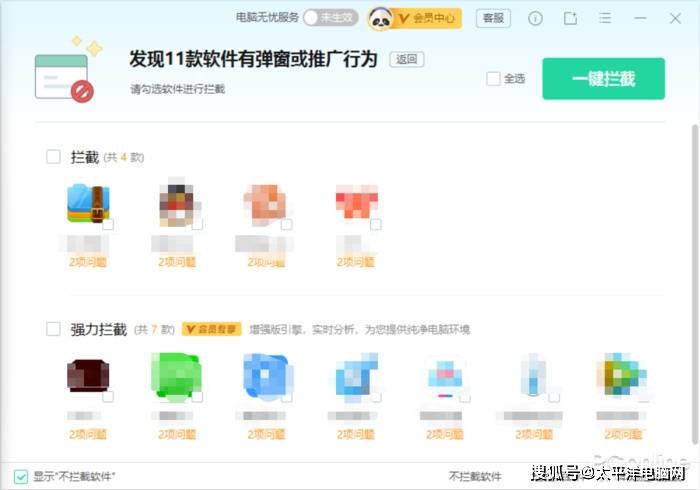Check the 全选 checkbox
Viewport: 700px width, 490px height.
493,79
